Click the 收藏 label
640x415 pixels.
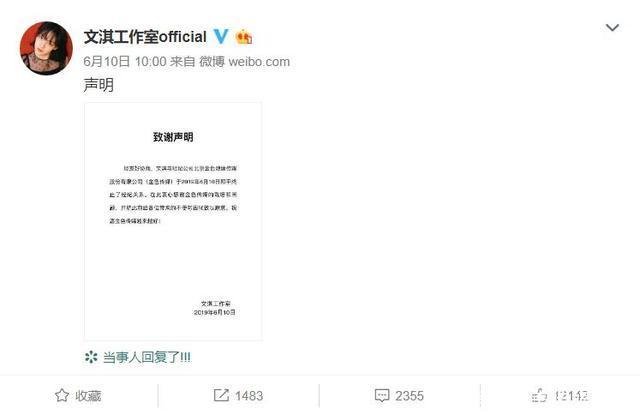[x=88, y=395]
